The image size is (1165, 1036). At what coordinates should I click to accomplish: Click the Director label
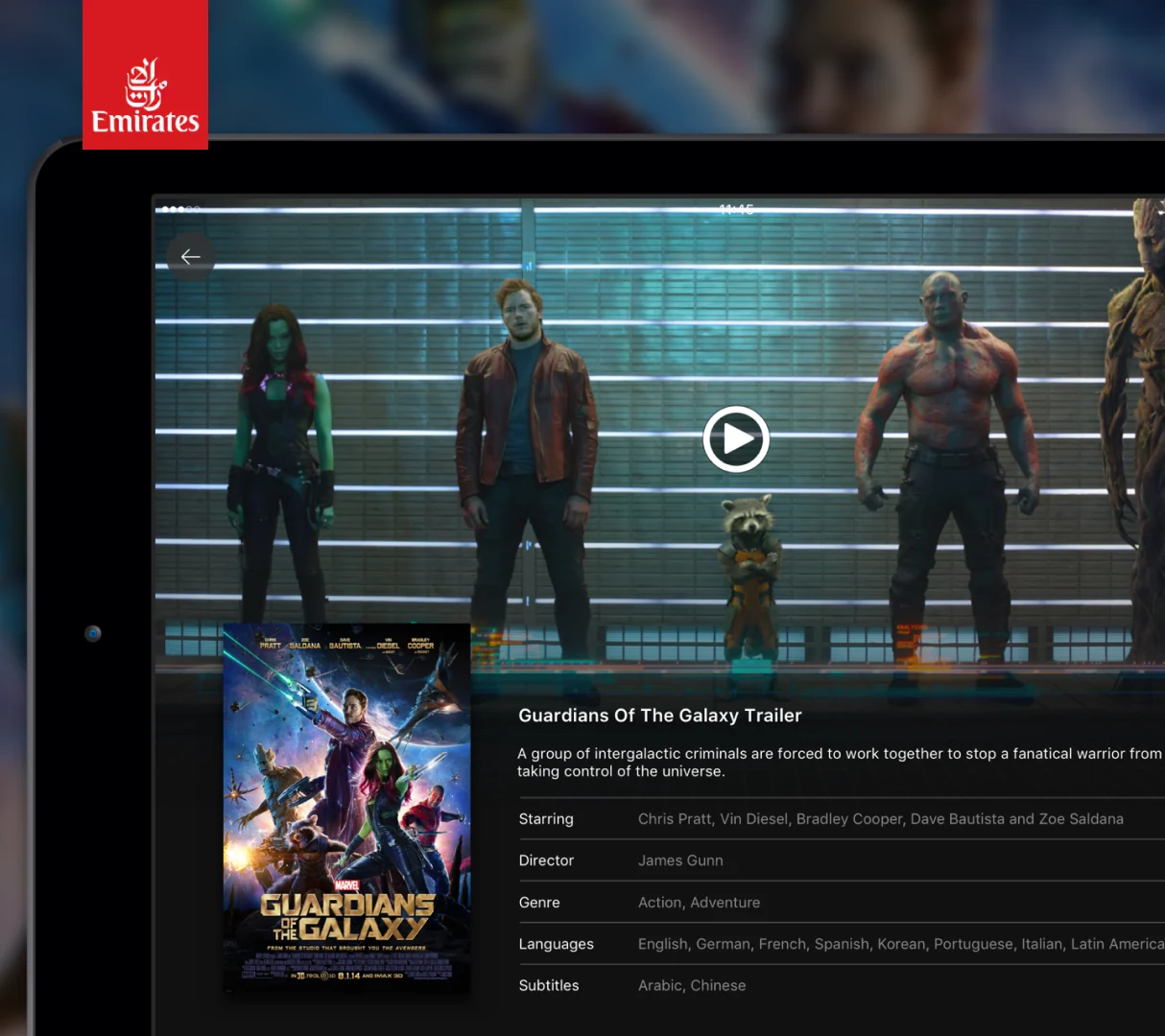coord(546,860)
